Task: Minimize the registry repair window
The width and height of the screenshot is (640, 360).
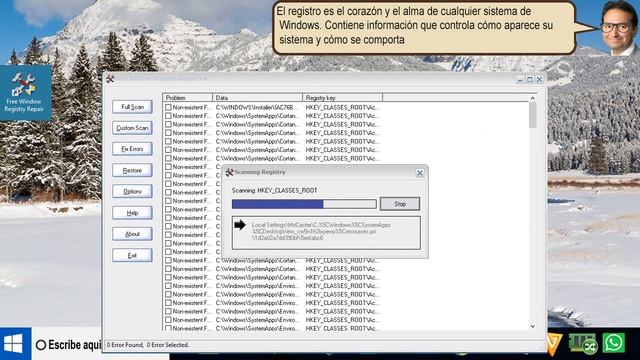Action: coord(520,79)
